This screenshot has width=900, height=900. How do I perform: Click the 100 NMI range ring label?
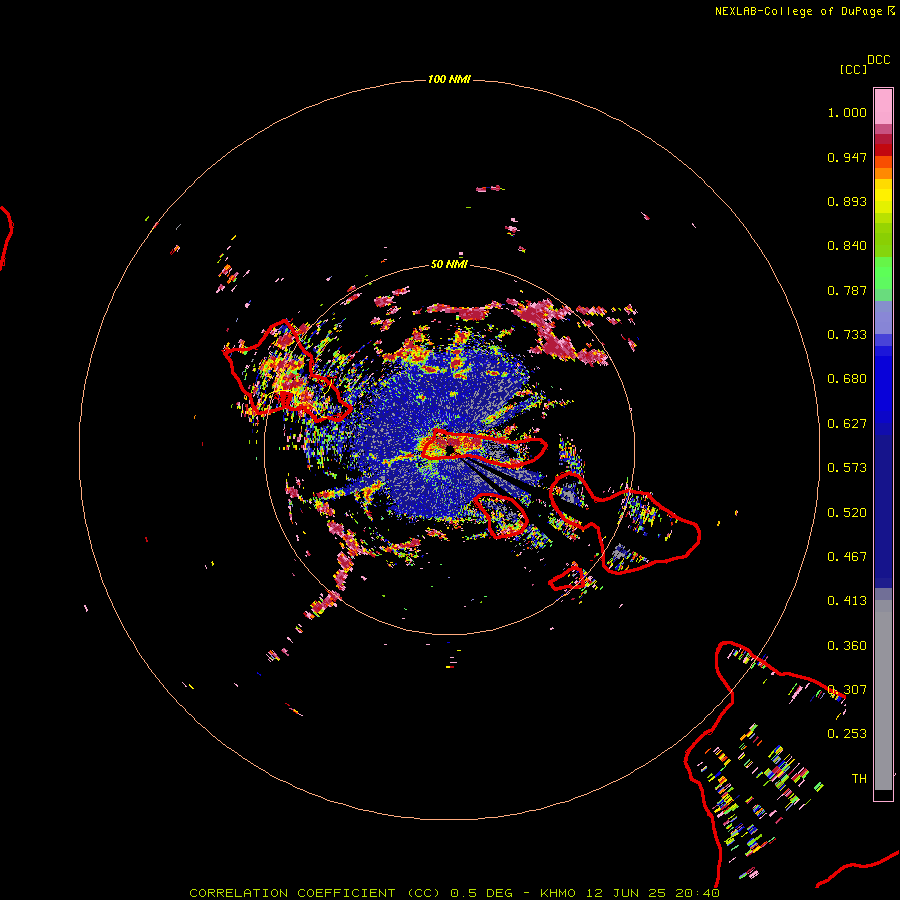[449, 79]
